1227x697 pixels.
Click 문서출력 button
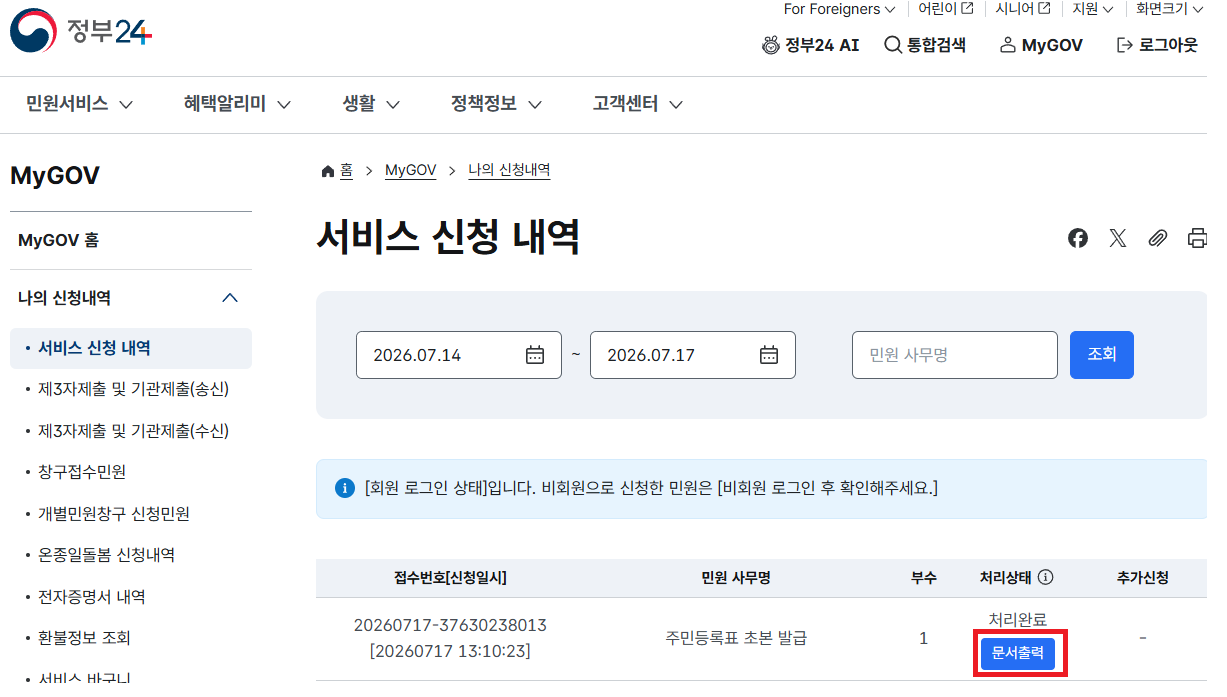pos(1017,653)
